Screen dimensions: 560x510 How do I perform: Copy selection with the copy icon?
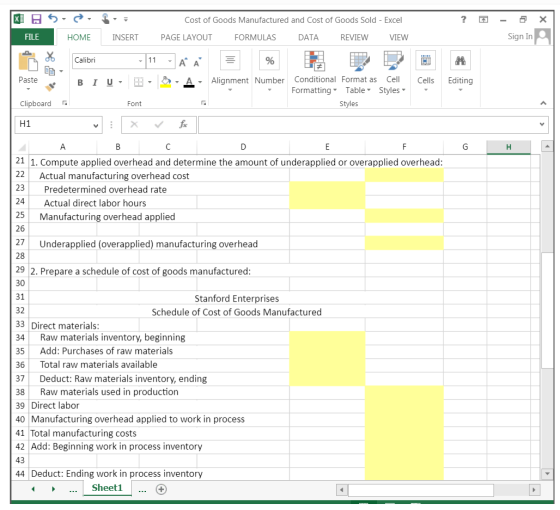[50, 71]
